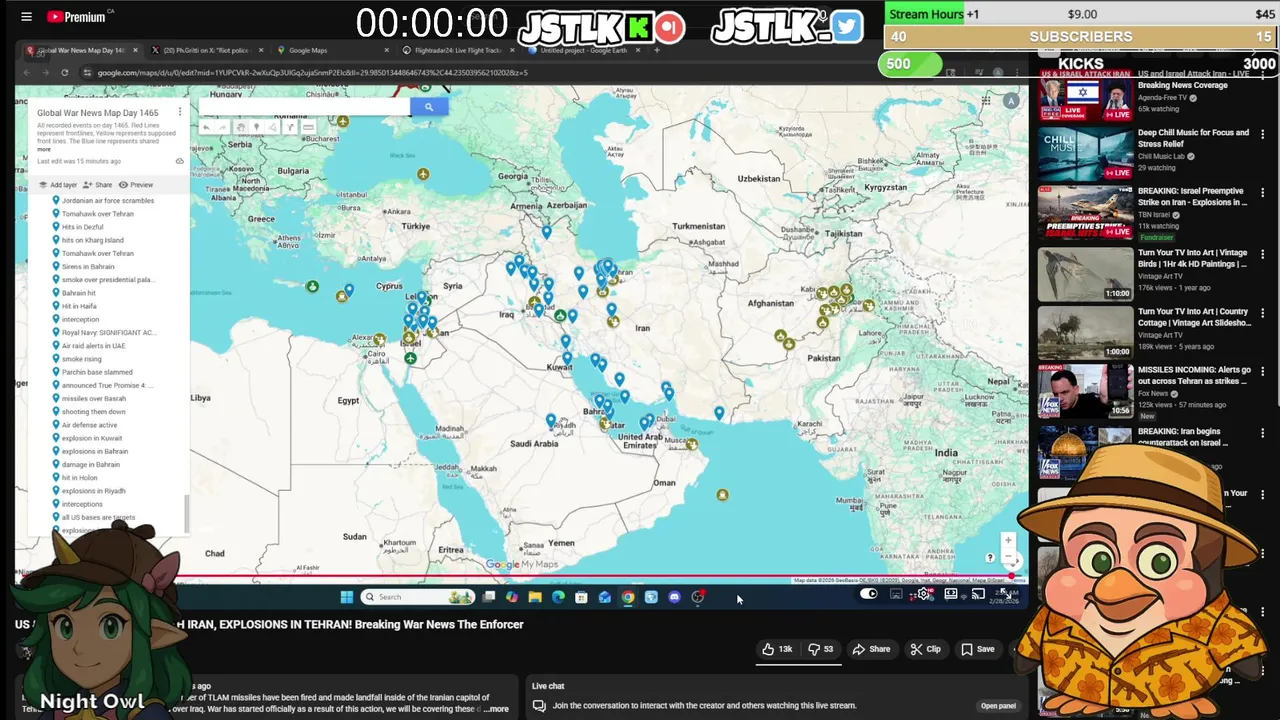Open the Google apps grid icon
Viewport: 1280px width, 720px height.
pyautogui.click(x=985, y=100)
